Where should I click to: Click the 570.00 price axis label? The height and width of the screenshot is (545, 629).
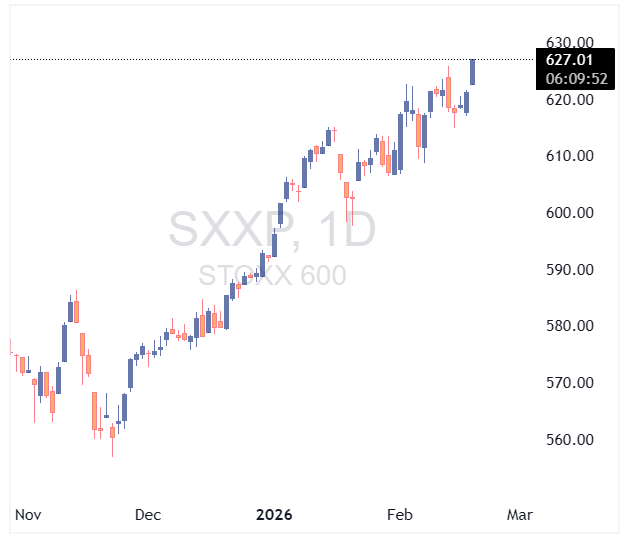tap(570, 383)
